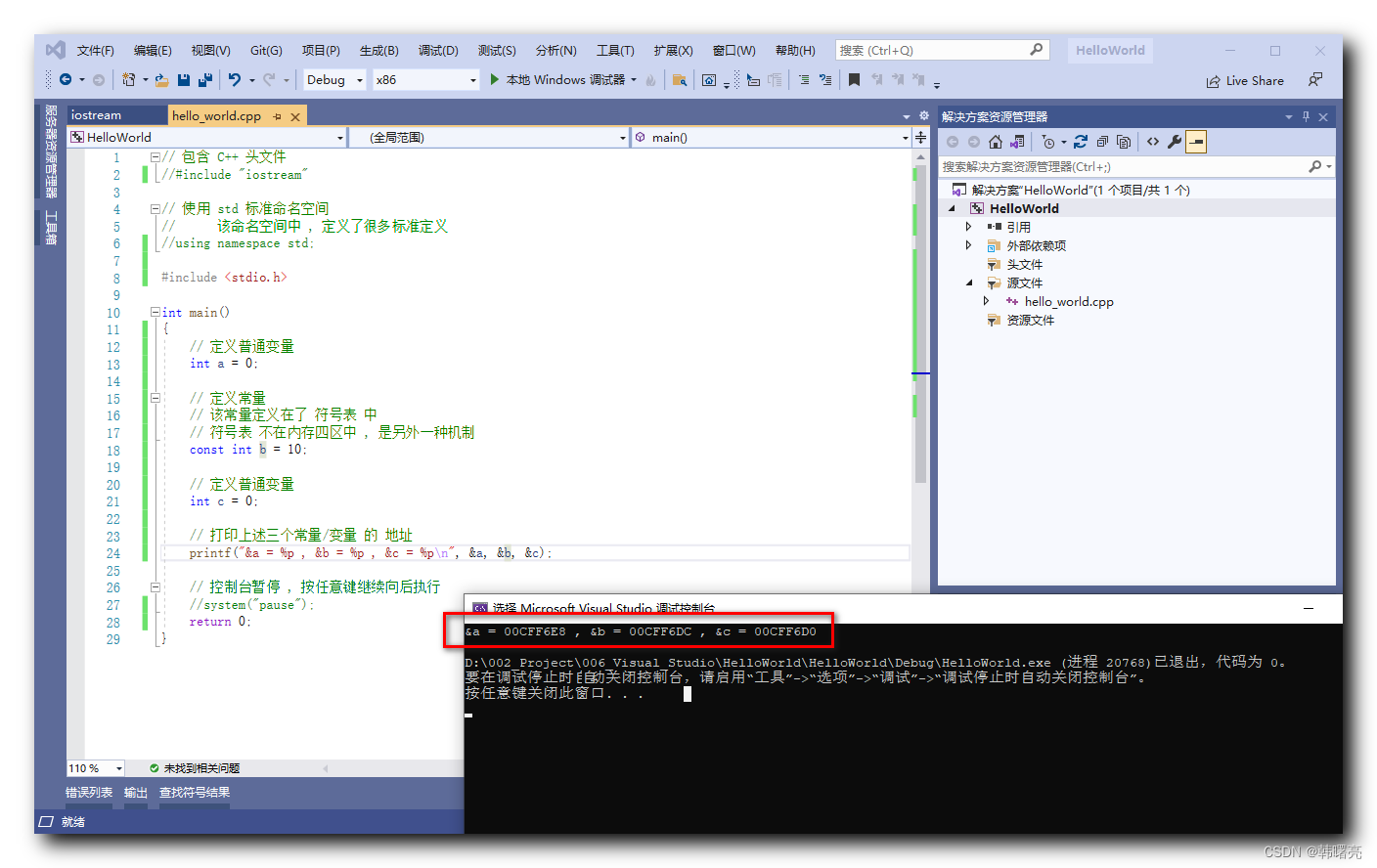Open the 工具(T) tools menu
The width and height of the screenshot is (1377, 868).
pos(615,51)
